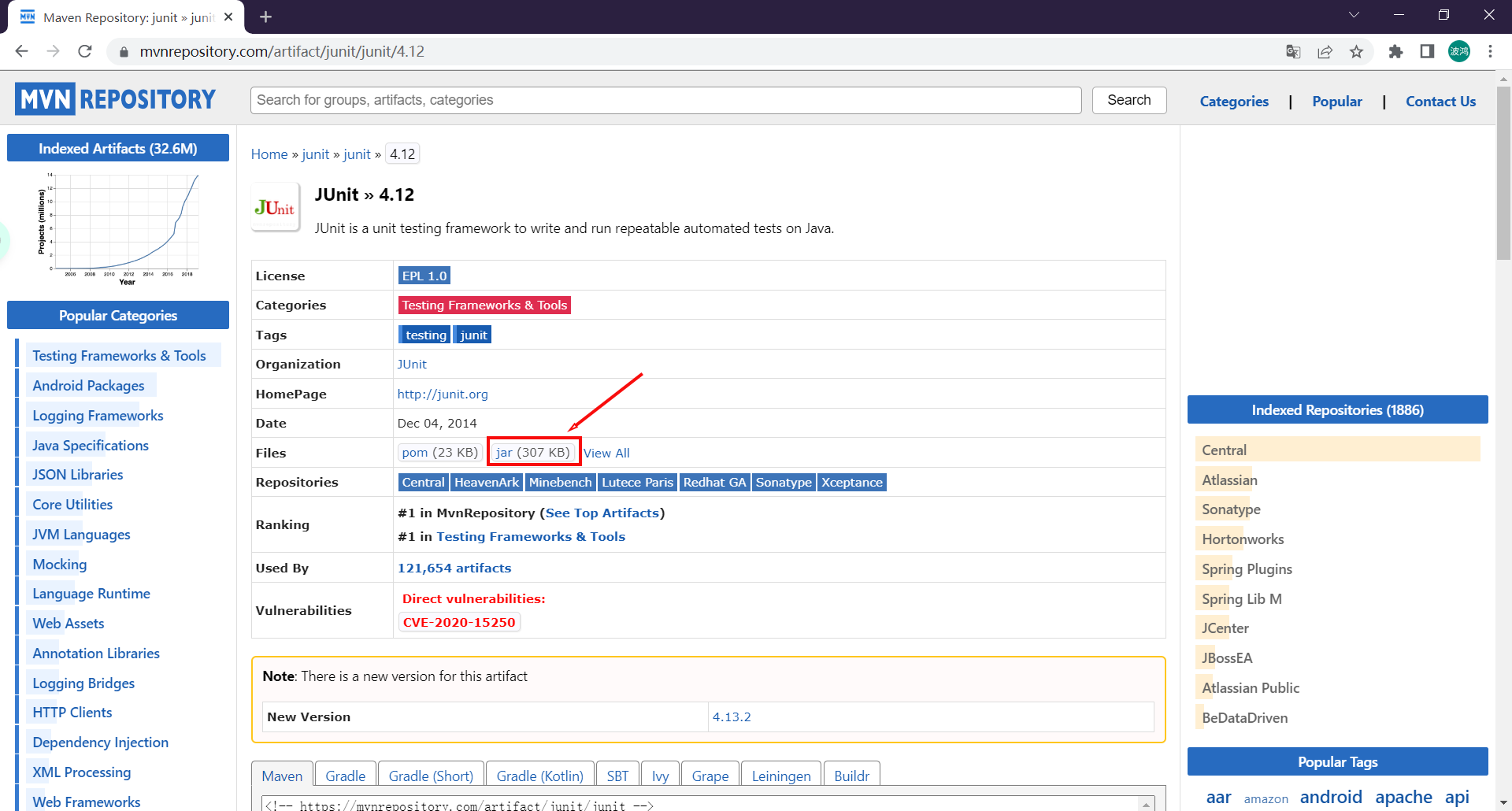
Task: Click the testing tag
Action: pyautogui.click(x=425, y=335)
